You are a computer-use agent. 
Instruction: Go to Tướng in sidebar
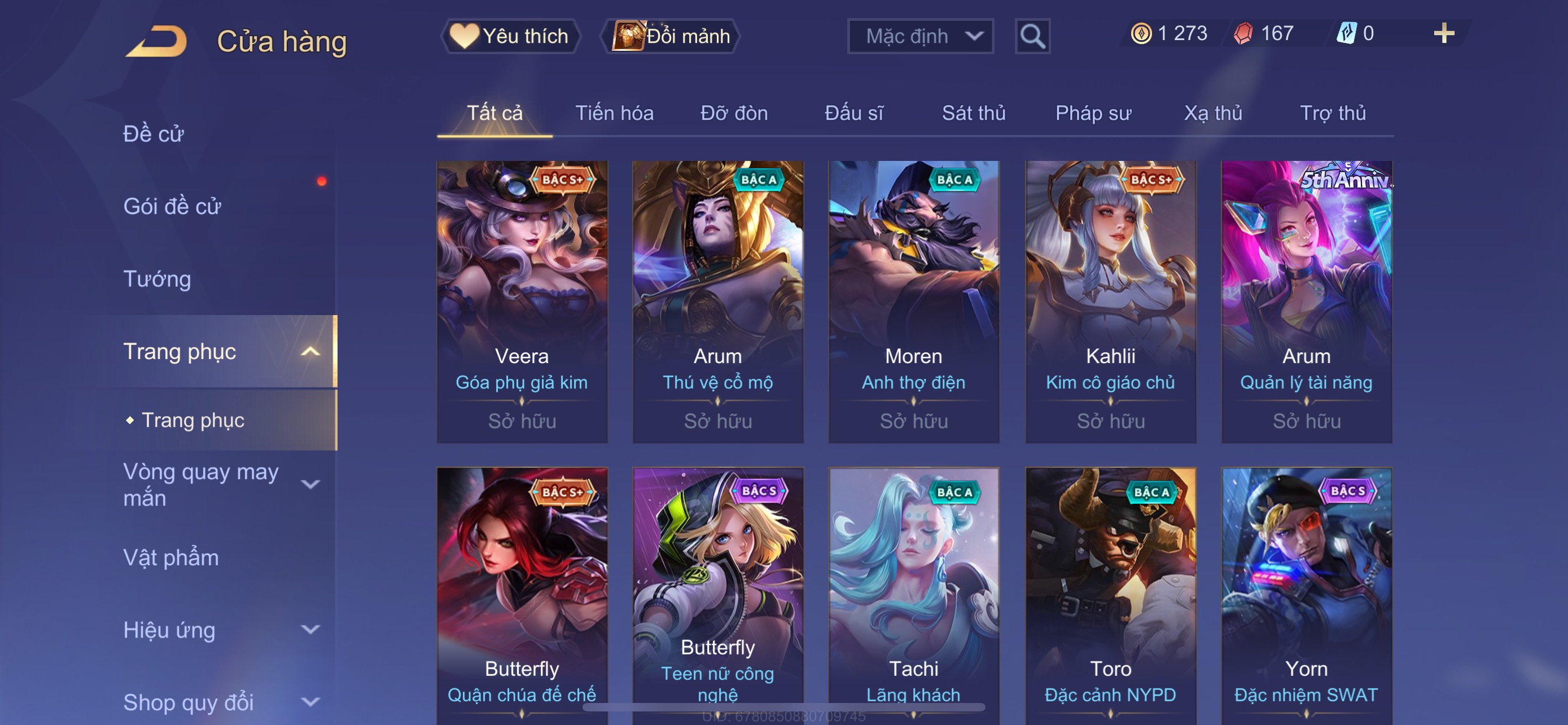[x=157, y=279]
